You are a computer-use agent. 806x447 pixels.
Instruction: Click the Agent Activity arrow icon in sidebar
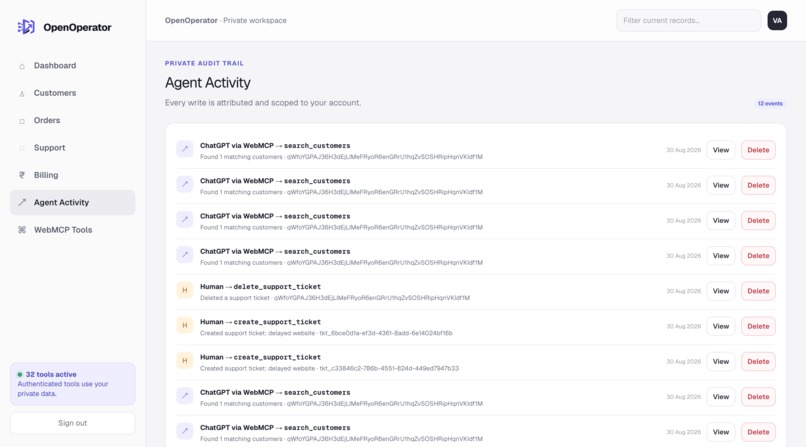point(22,202)
